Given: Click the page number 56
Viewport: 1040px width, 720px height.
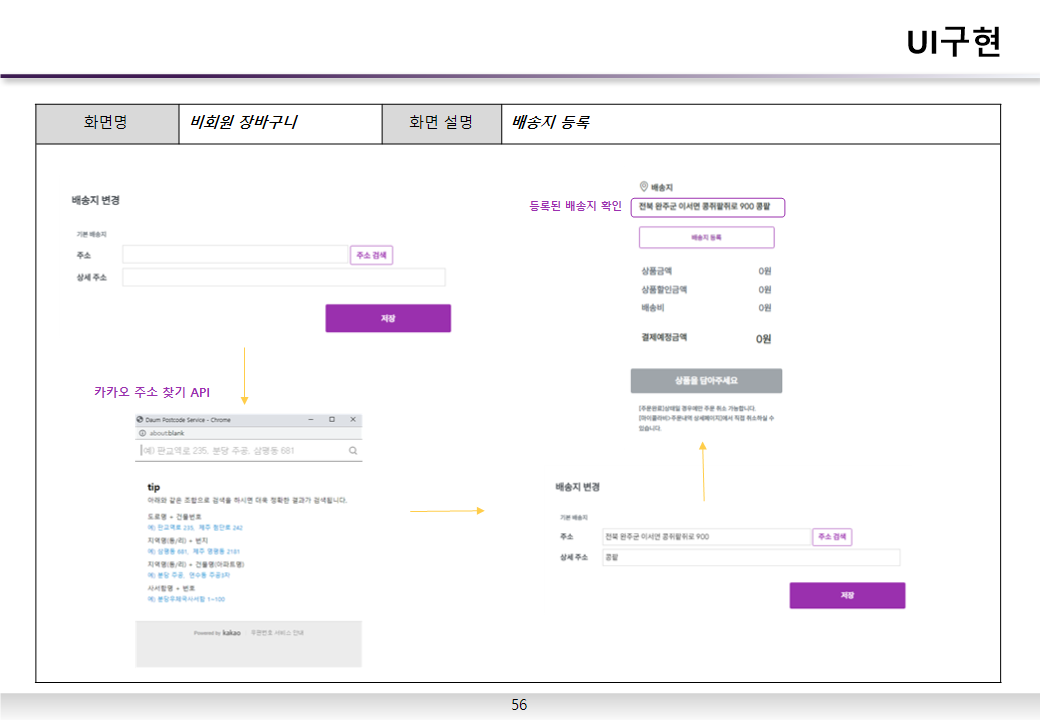Looking at the screenshot, I should click(519, 705).
